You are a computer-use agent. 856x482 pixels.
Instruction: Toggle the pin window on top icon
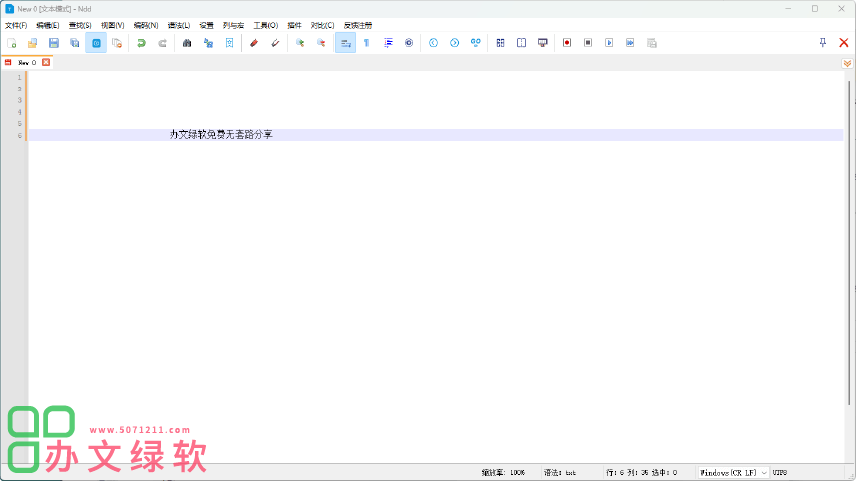coord(822,43)
